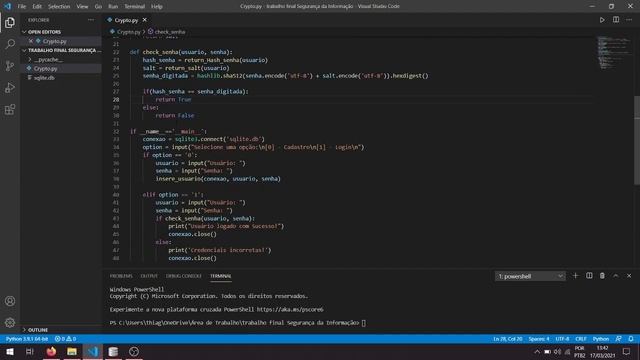Select the Terminal panel tab
The width and height of the screenshot is (640, 360).
(x=220, y=276)
